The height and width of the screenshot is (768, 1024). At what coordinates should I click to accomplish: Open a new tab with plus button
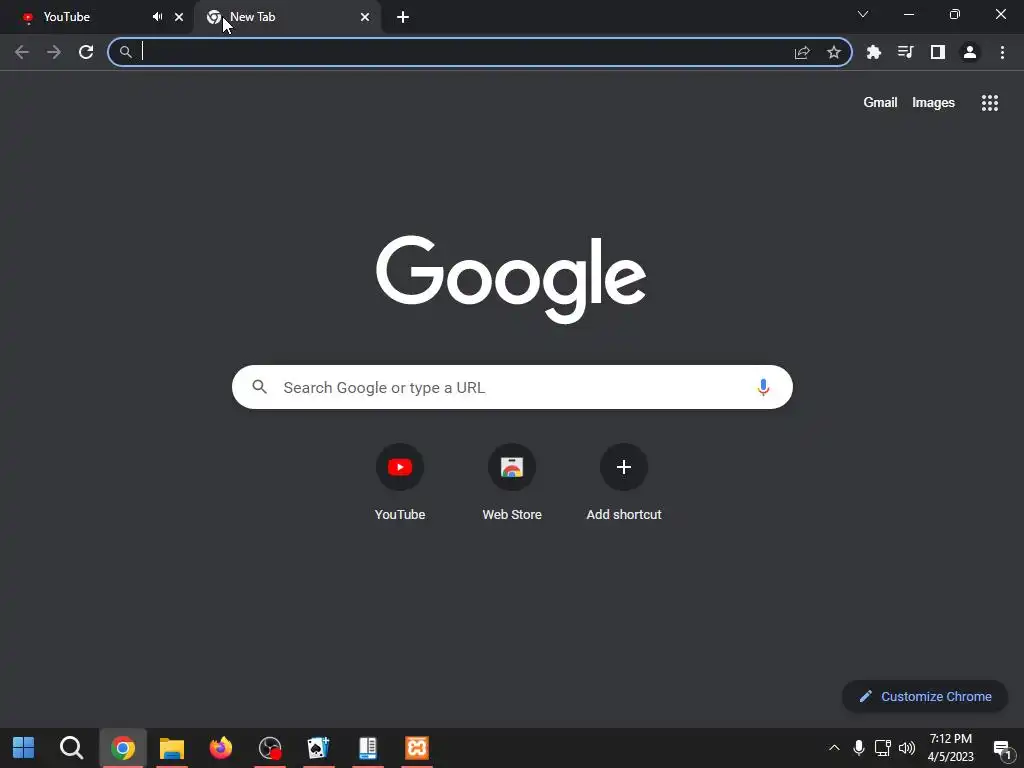[403, 17]
